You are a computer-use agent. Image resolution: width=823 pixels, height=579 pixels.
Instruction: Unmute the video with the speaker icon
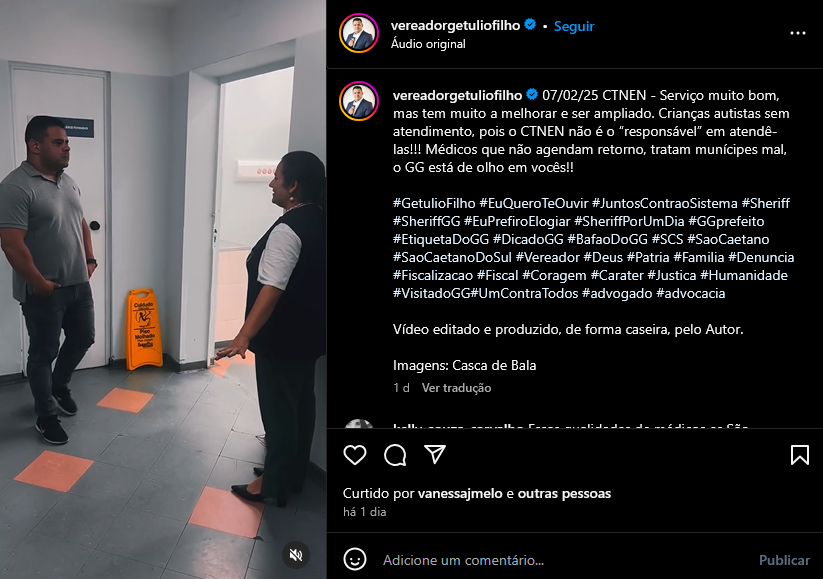(x=296, y=555)
